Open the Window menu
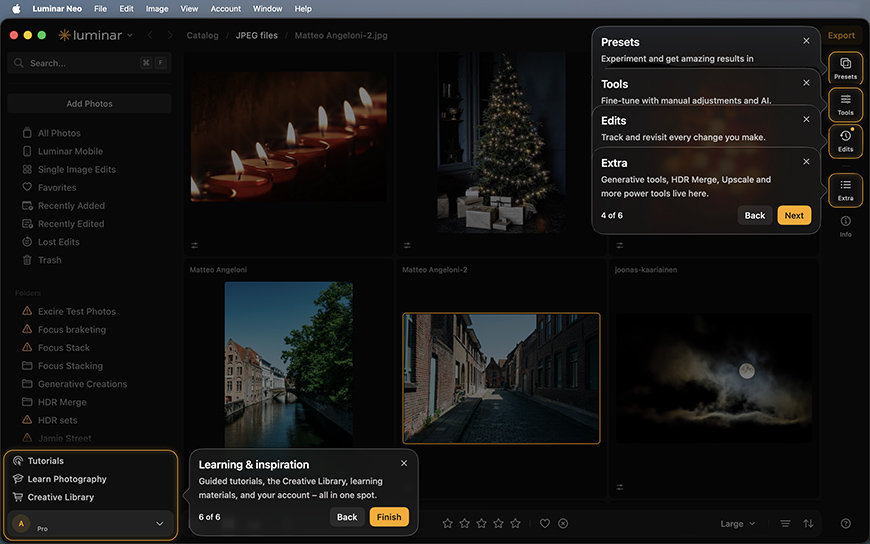Image resolution: width=870 pixels, height=544 pixels. point(267,8)
